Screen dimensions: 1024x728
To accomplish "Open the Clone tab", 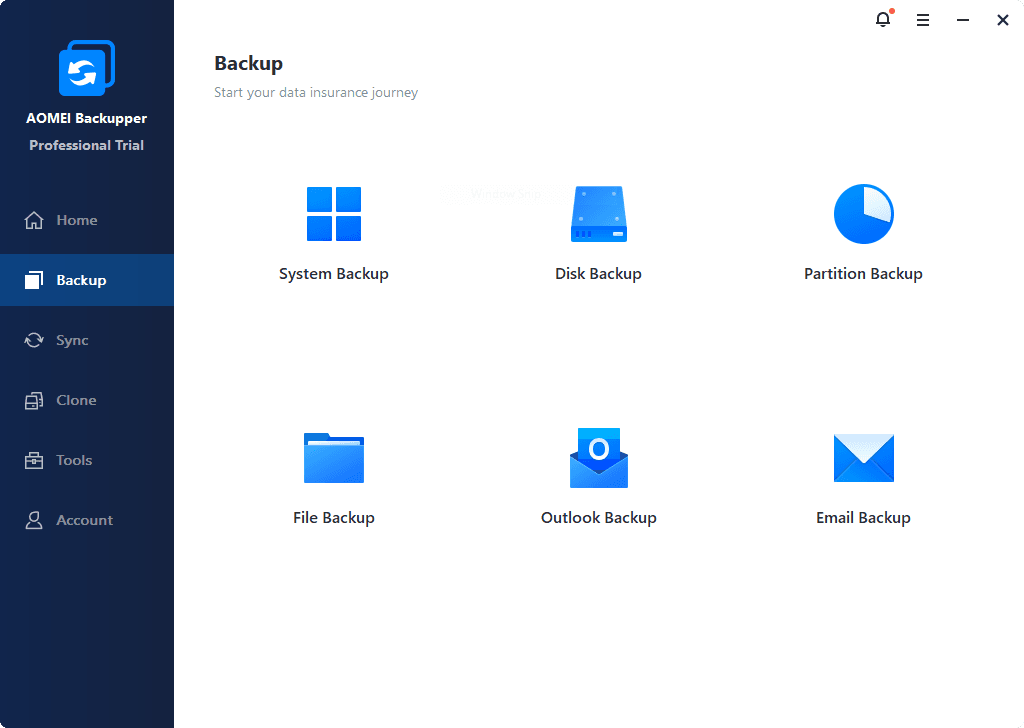I will [x=87, y=400].
